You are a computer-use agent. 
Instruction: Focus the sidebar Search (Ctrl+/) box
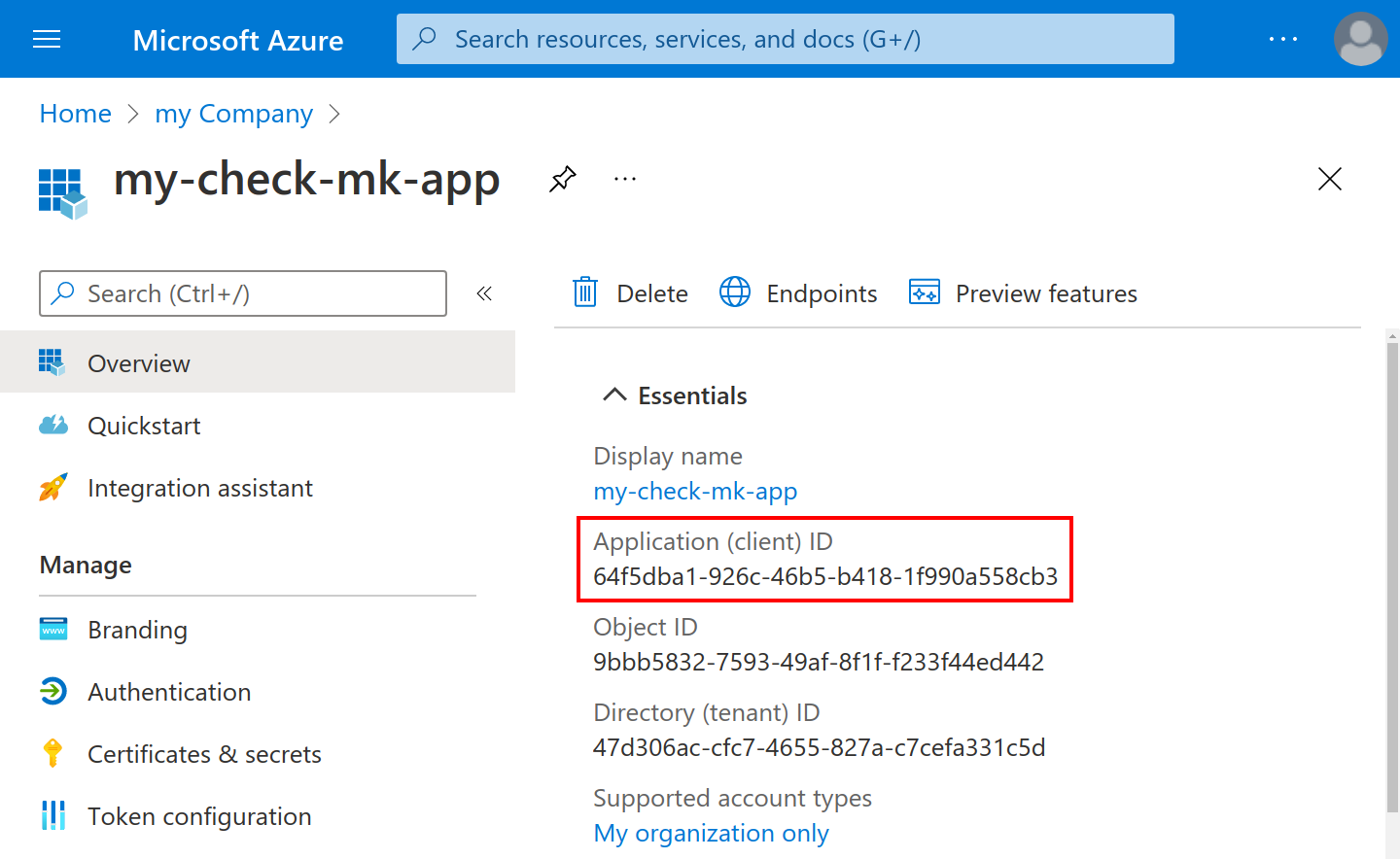(243, 293)
